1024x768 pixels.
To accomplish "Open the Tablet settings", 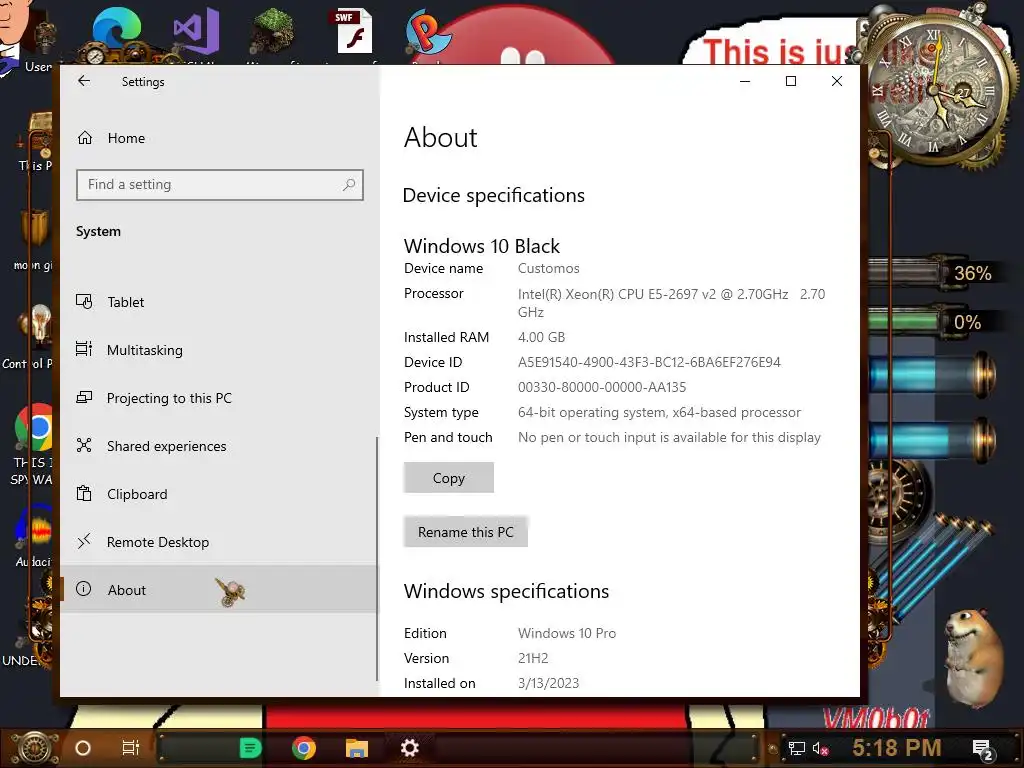I will pyautogui.click(x=219, y=302).
